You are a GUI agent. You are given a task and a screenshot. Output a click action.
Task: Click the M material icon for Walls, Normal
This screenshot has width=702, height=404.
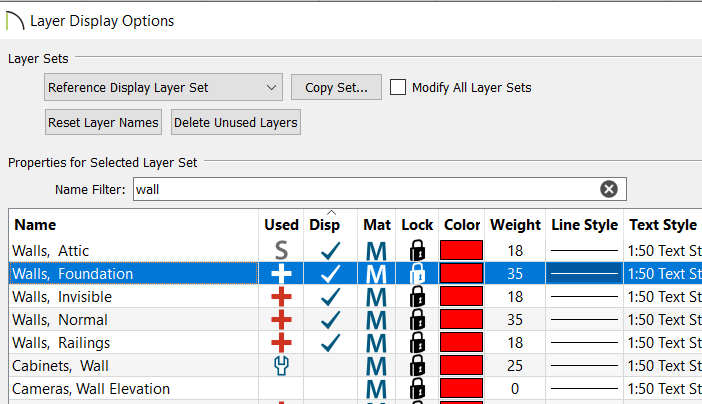pyautogui.click(x=376, y=320)
